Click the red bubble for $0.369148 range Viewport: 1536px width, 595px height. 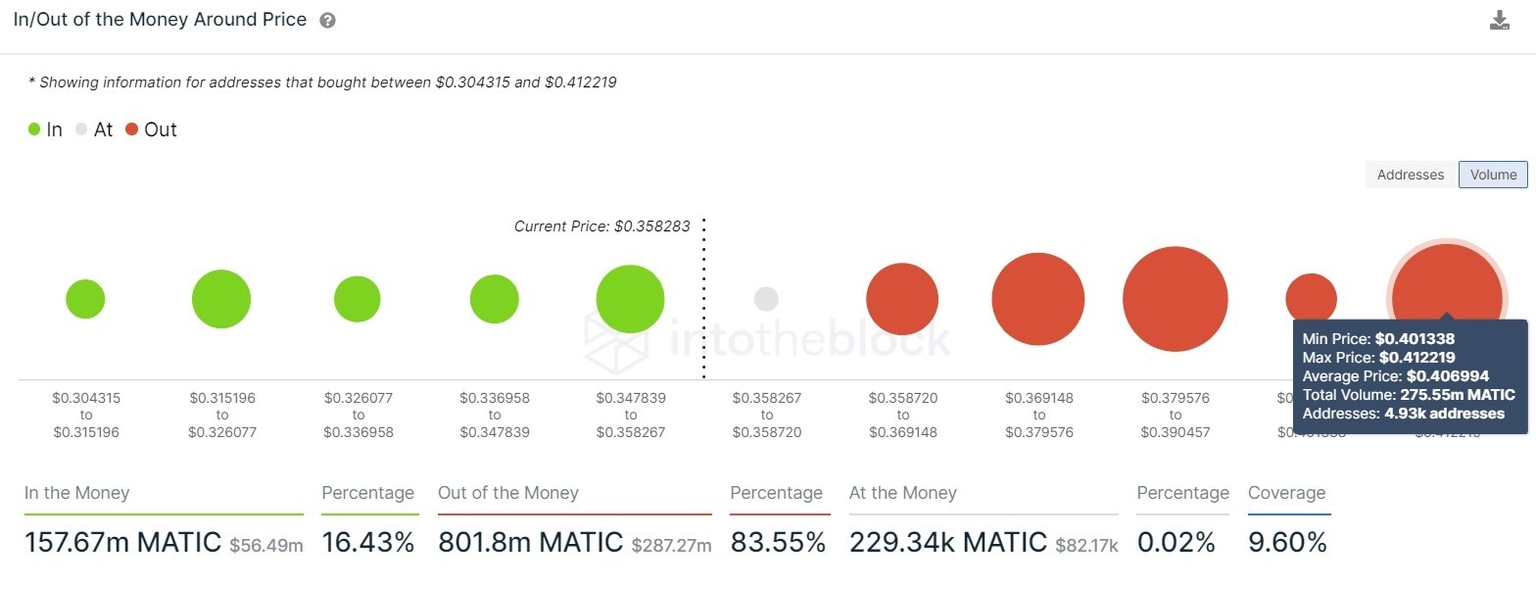(1038, 297)
